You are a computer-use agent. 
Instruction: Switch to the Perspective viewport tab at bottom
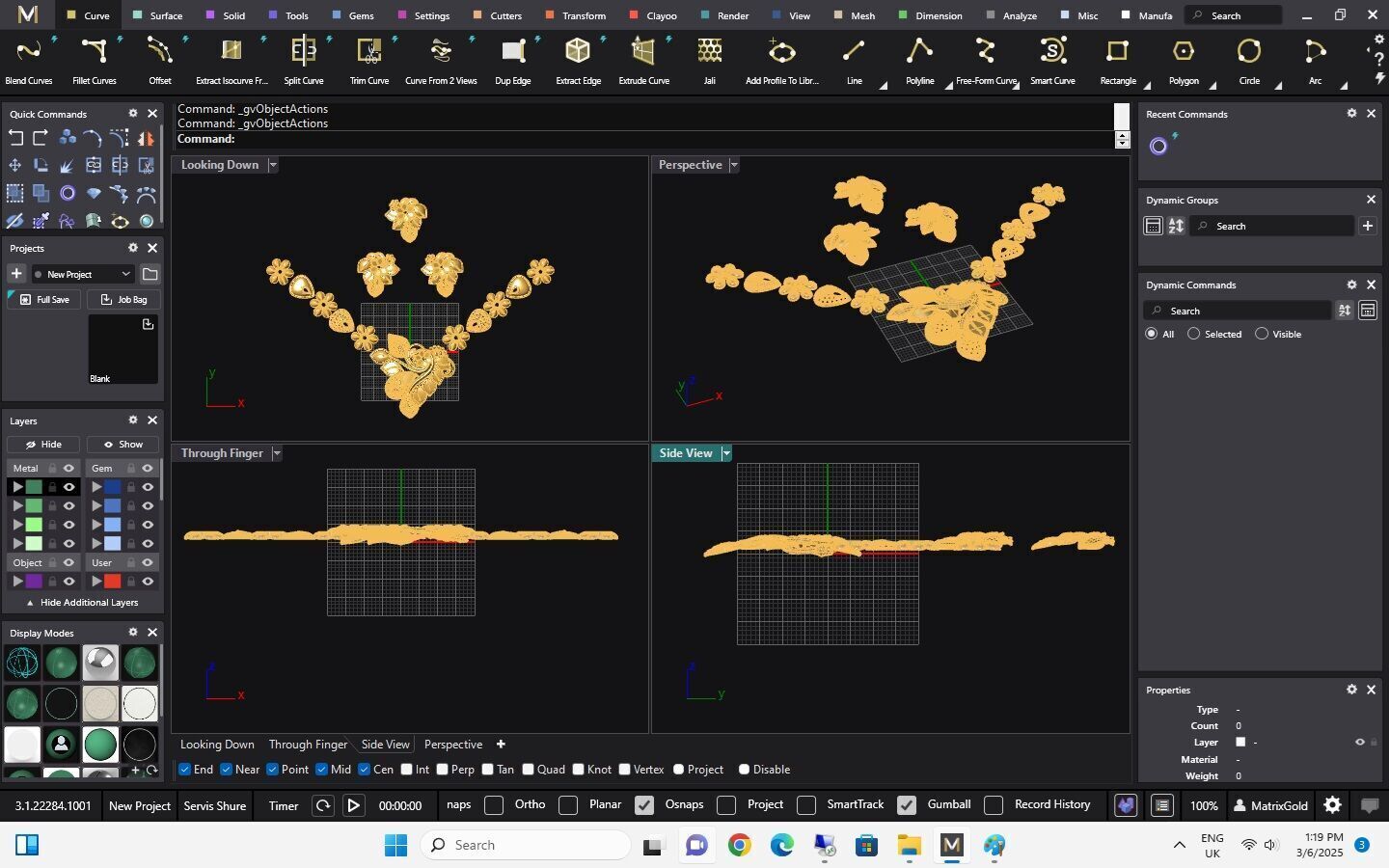point(453,745)
